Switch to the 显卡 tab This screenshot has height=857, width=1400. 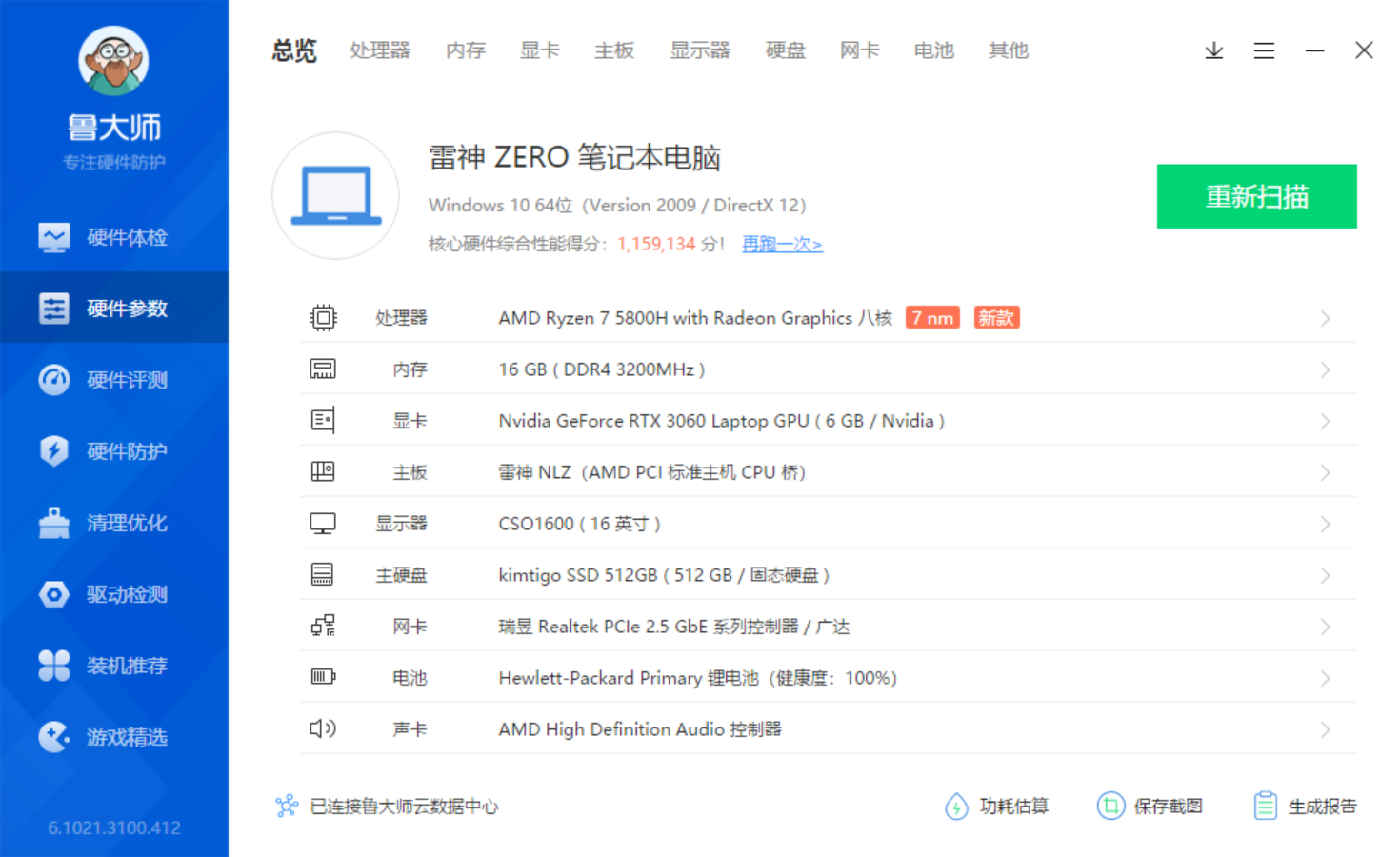click(x=540, y=50)
